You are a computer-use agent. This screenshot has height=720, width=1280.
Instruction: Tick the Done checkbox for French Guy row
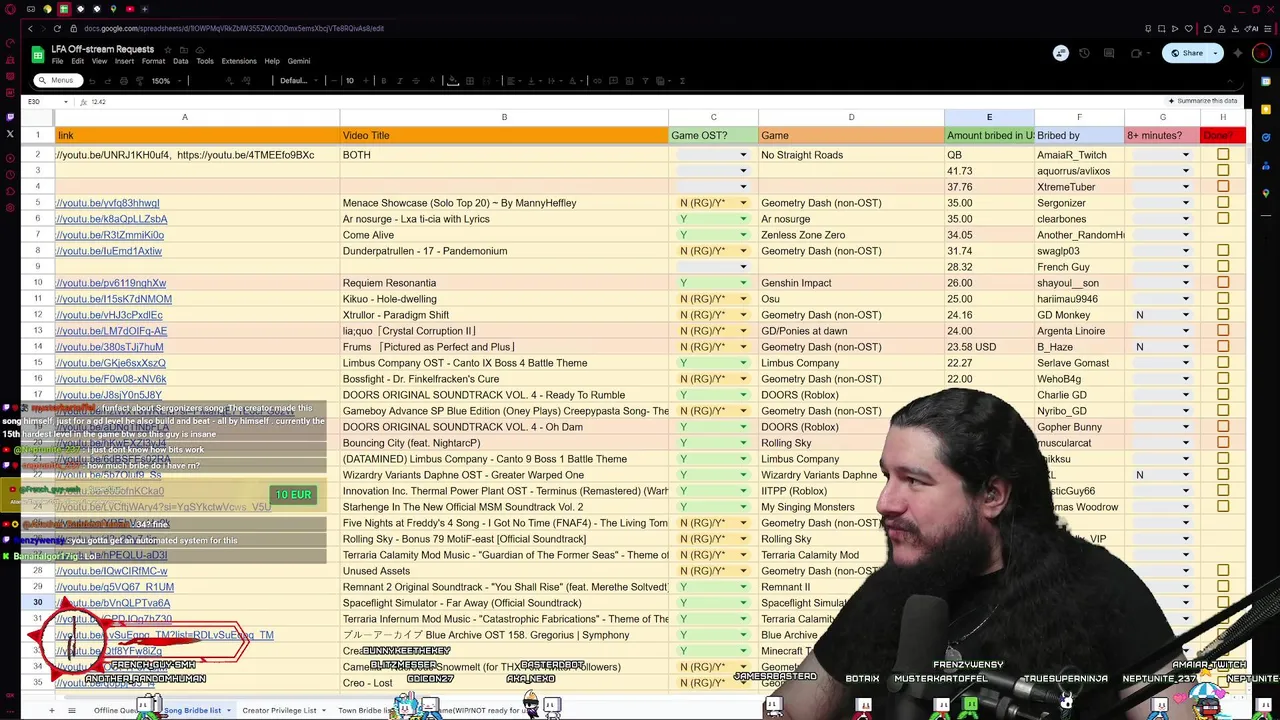click(x=1223, y=267)
